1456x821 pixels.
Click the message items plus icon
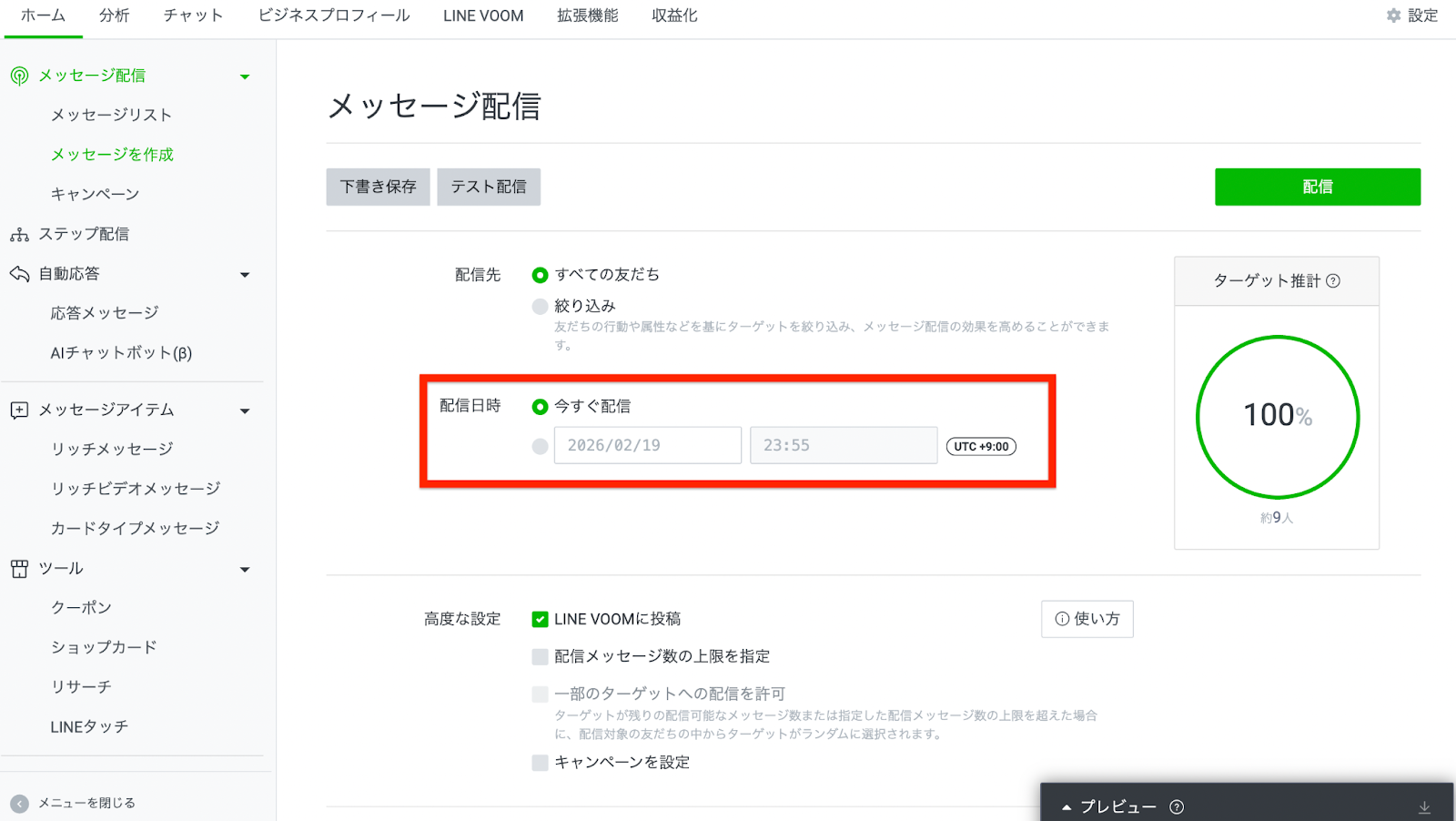19,410
